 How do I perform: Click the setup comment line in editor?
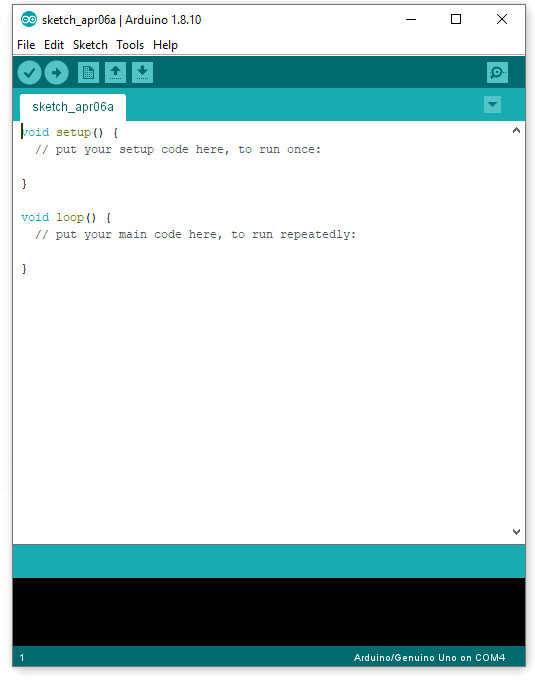[x=178, y=149]
